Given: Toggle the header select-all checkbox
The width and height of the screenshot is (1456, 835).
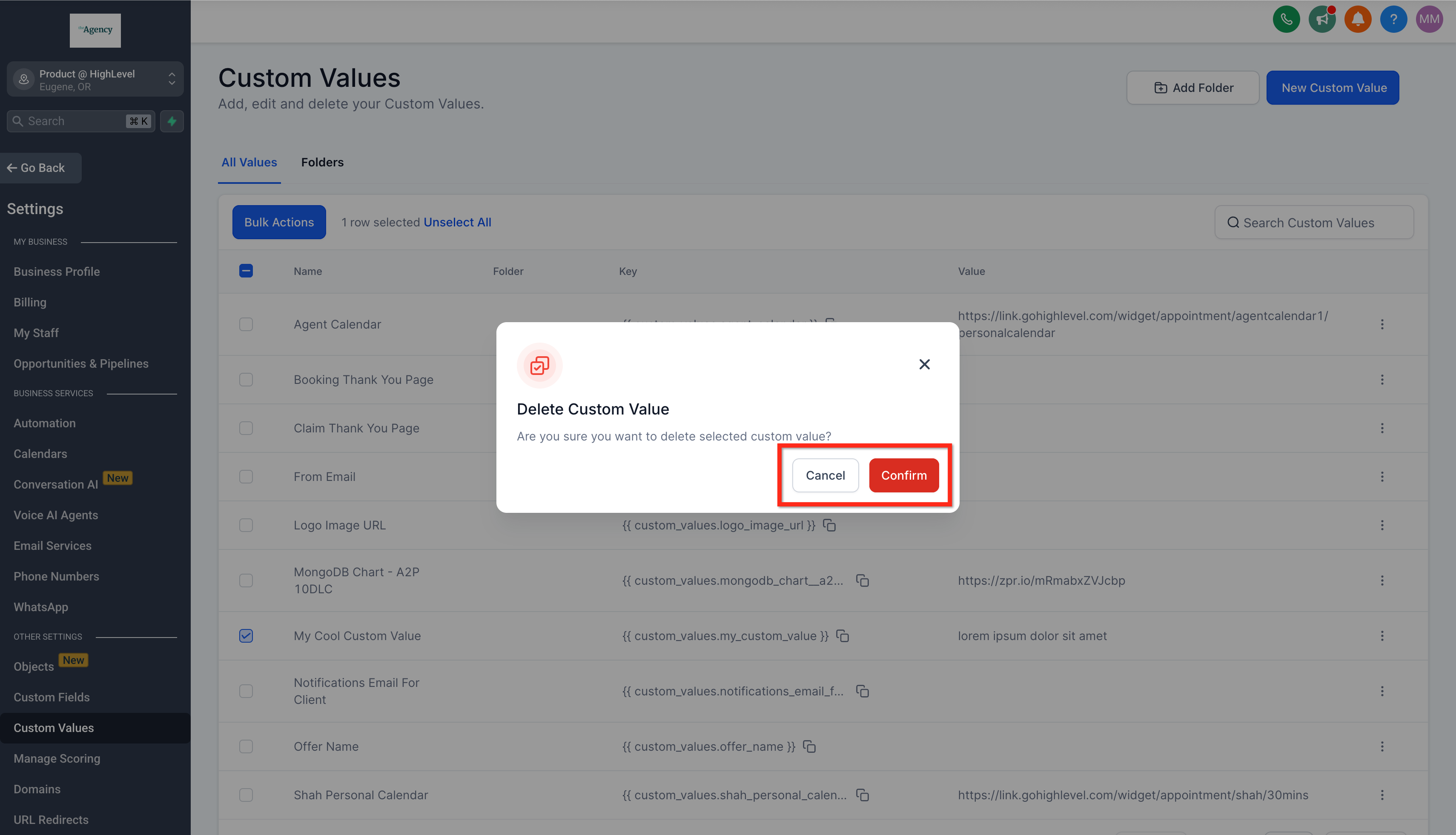Looking at the screenshot, I should [246, 271].
